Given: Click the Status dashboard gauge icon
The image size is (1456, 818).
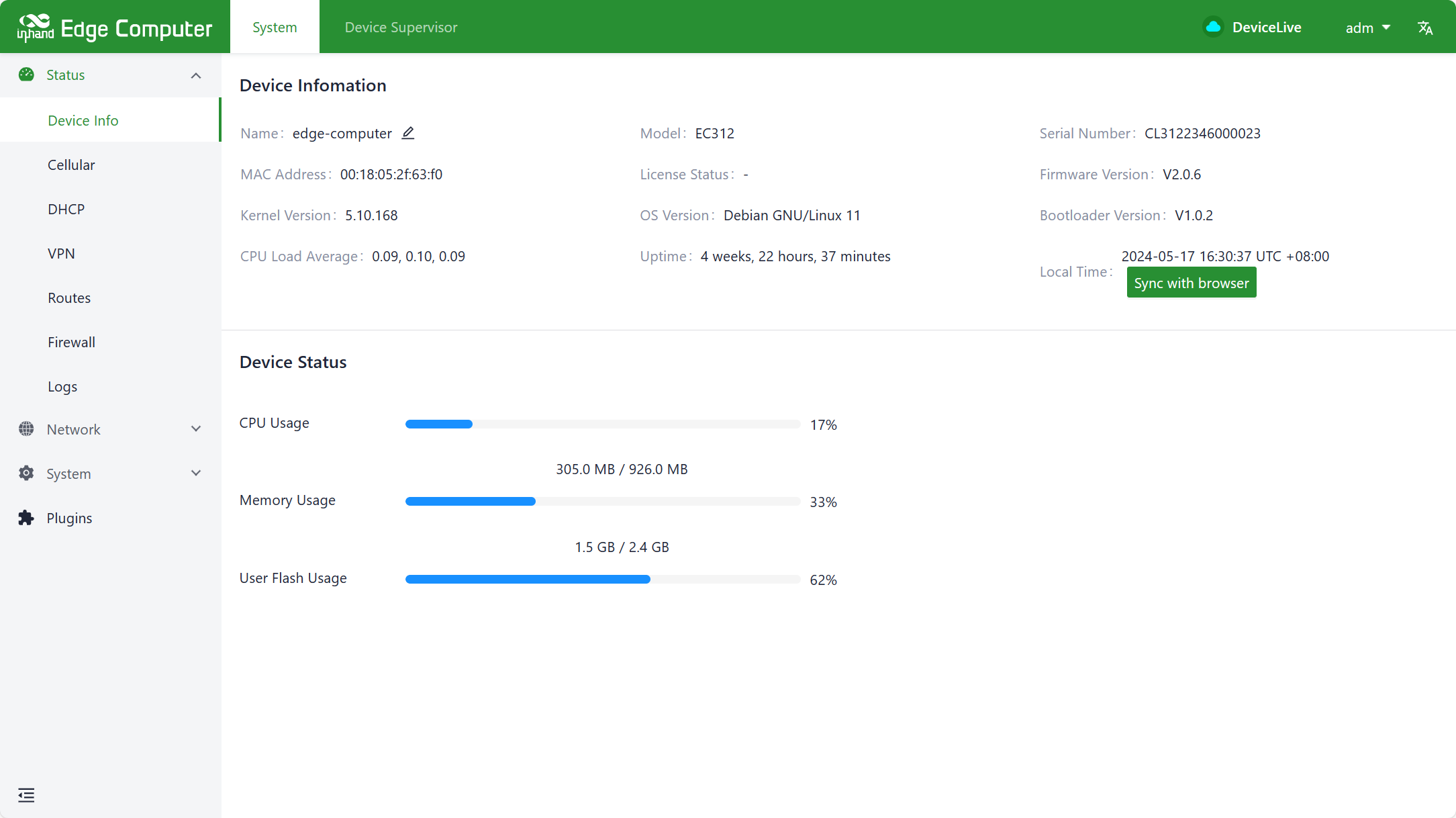Looking at the screenshot, I should coord(26,75).
